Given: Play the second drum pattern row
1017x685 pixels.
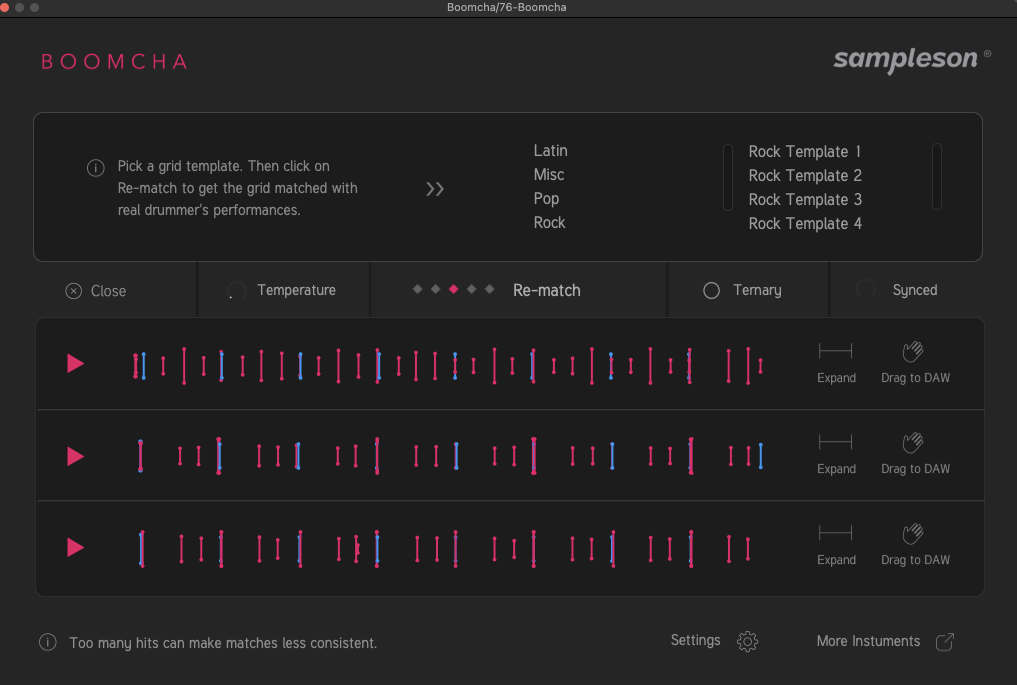Looking at the screenshot, I should pyautogui.click(x=75, y=457).
